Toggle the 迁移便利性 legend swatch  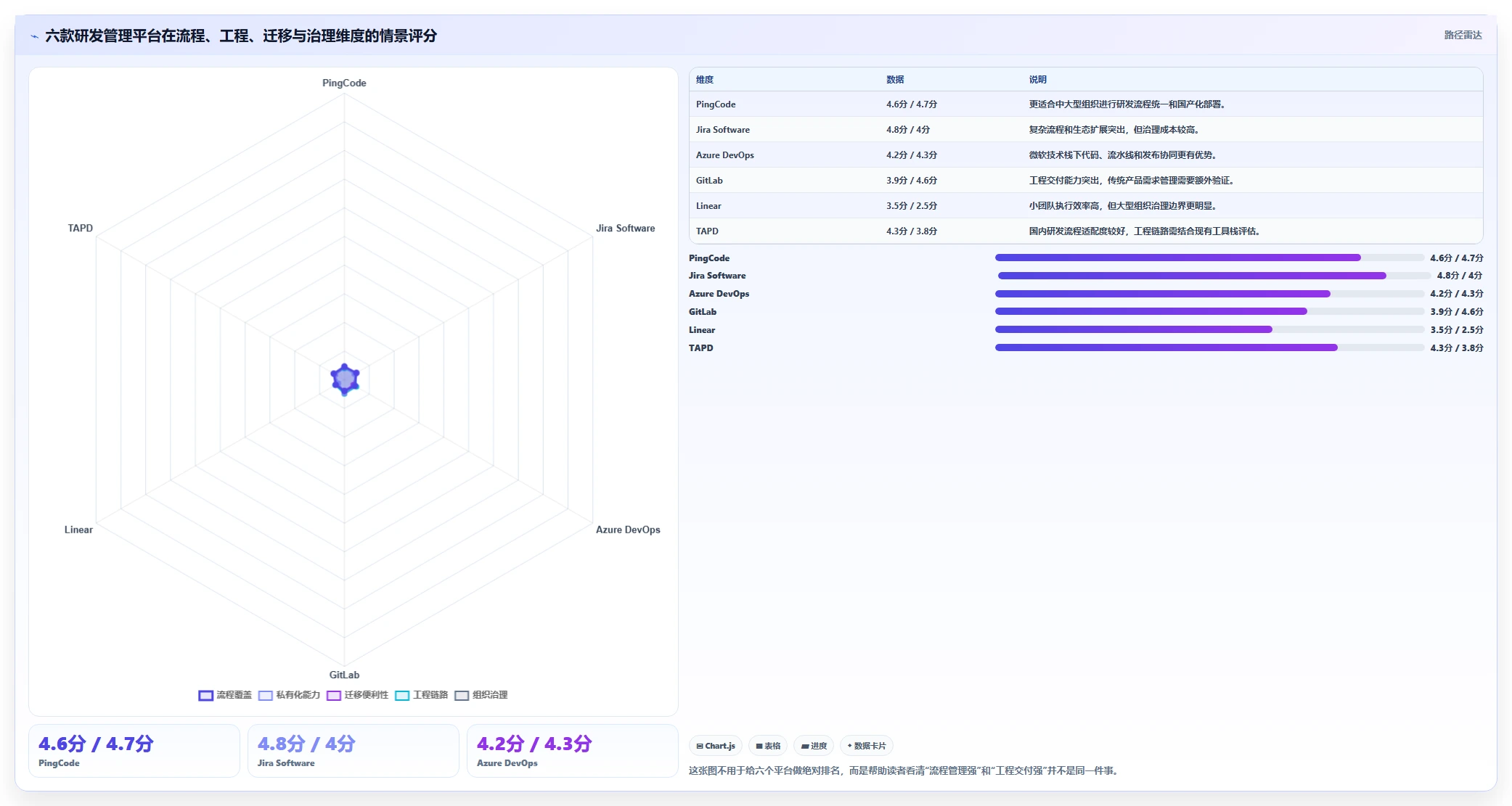[334, 695]
